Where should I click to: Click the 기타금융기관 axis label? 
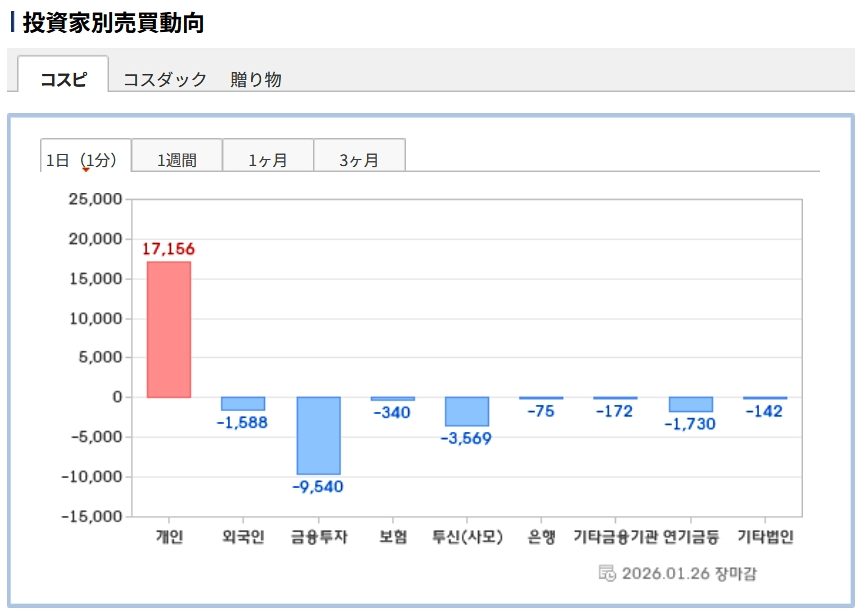615,537
